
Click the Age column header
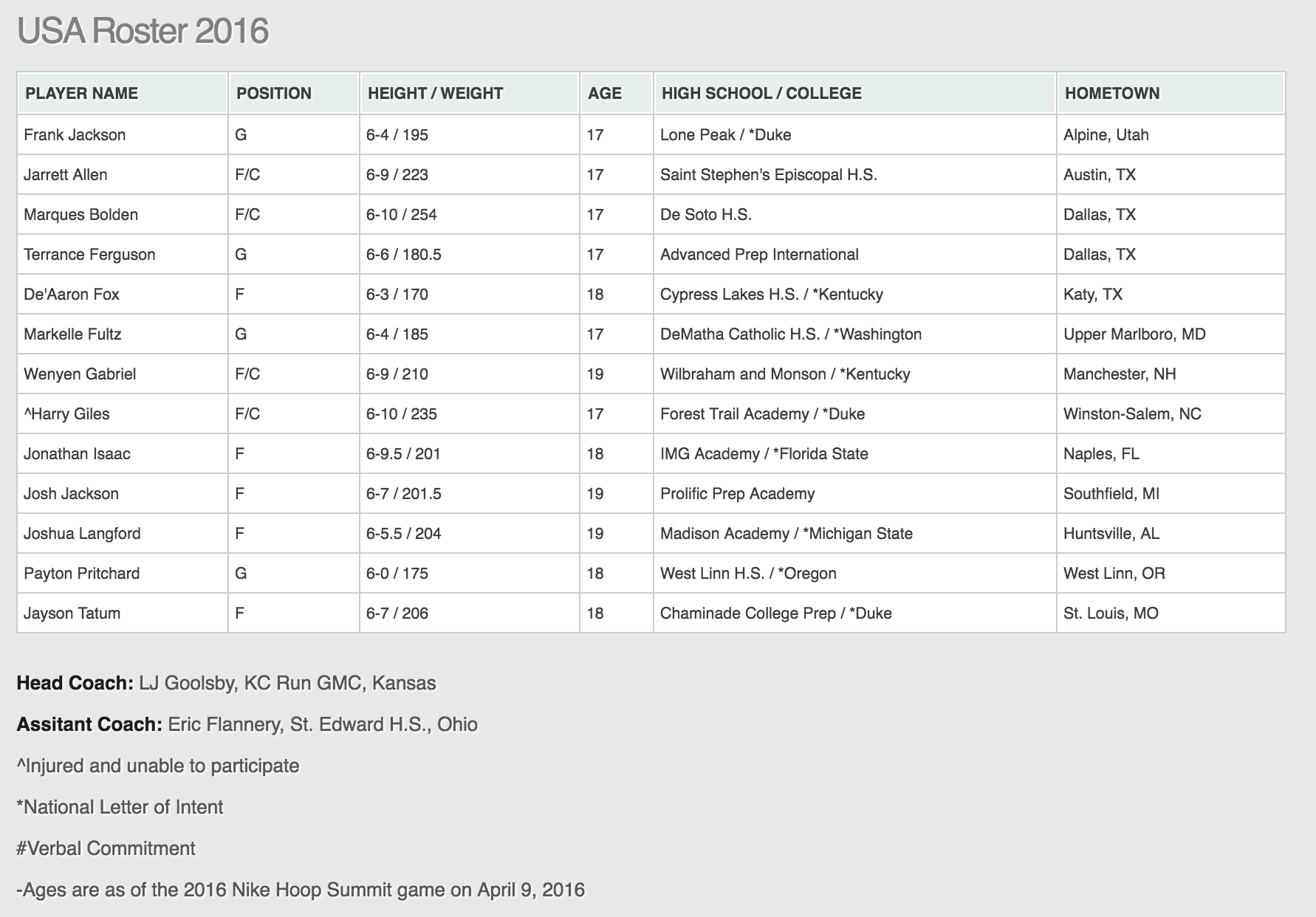[605, 93]
